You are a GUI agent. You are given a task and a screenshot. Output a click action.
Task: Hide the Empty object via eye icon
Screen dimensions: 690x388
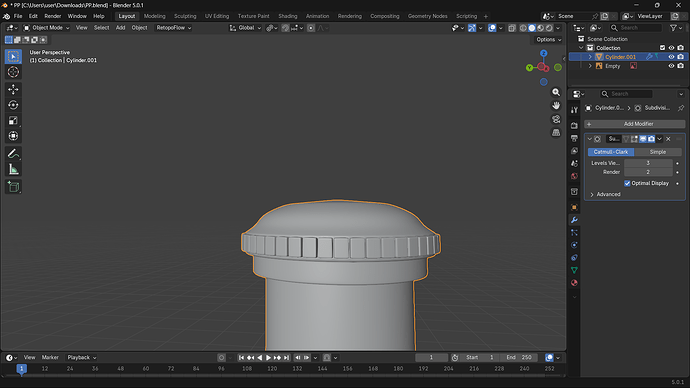click(671, 66)
